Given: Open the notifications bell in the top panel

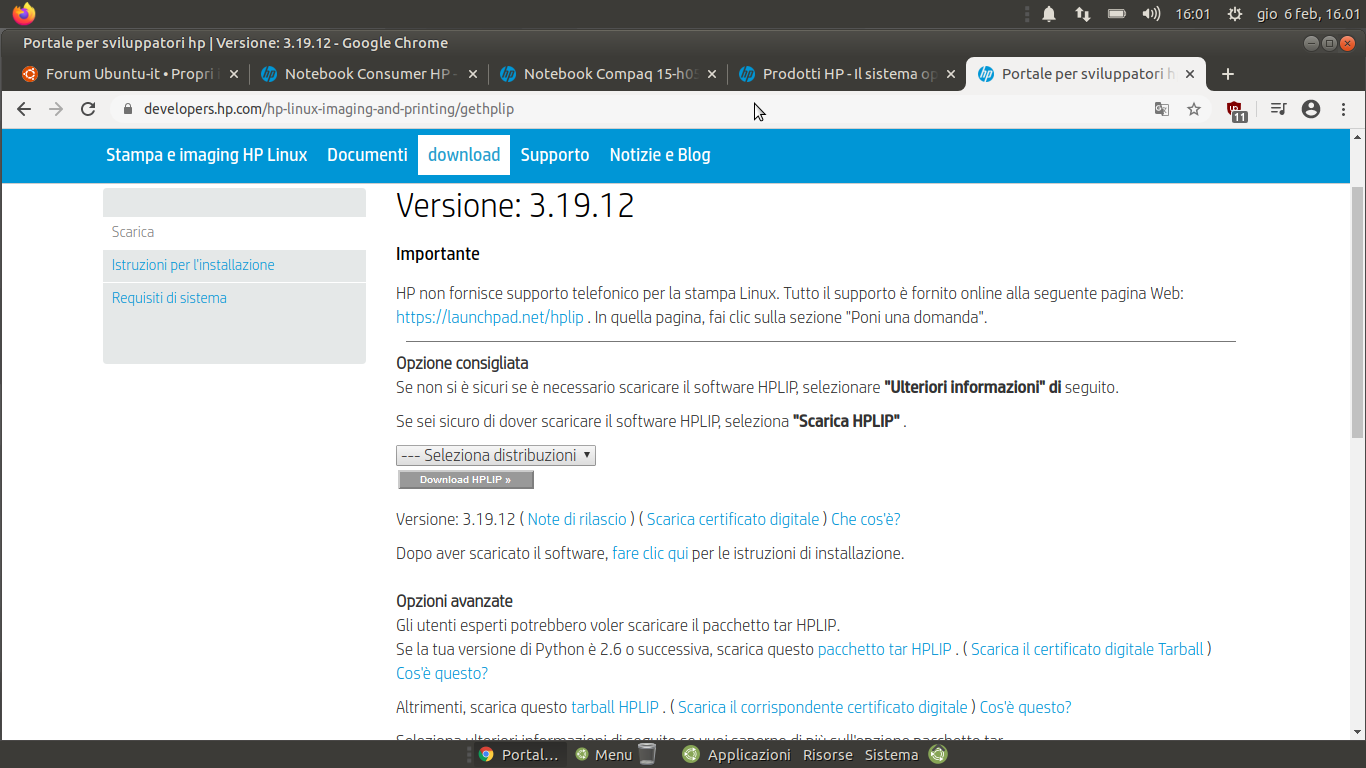Looking at the screenshot, I should coord(1049,14).
